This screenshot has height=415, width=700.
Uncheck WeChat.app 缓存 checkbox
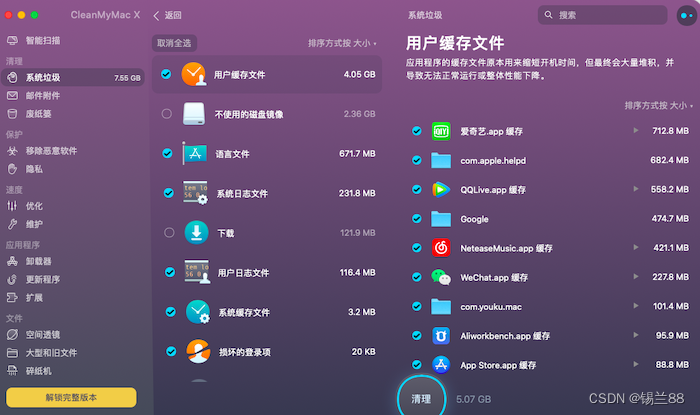tap(417, 277)
